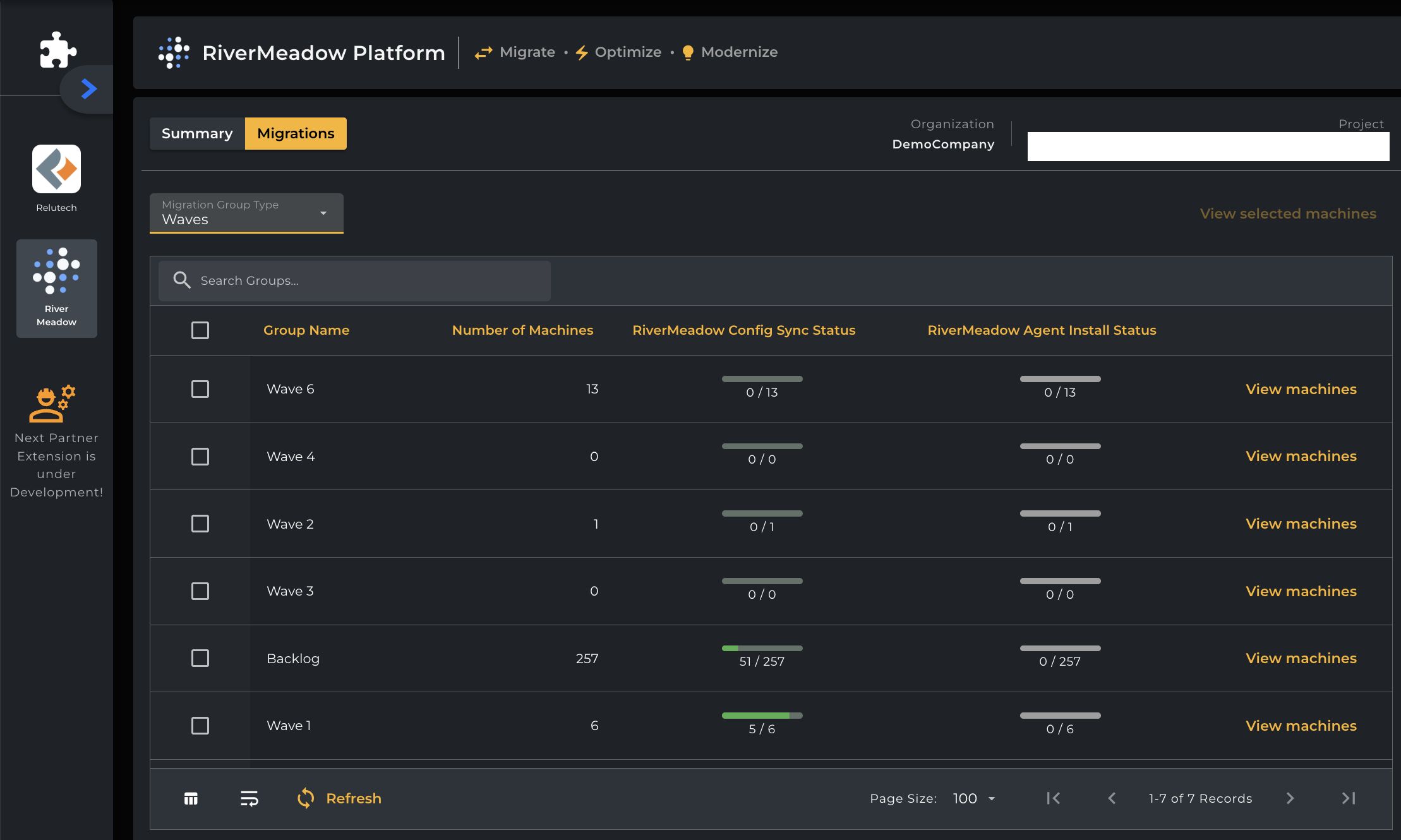Screen dimensions: 1401x840
Task: Open the Page Size 100 dropdown
Action: 974,798
